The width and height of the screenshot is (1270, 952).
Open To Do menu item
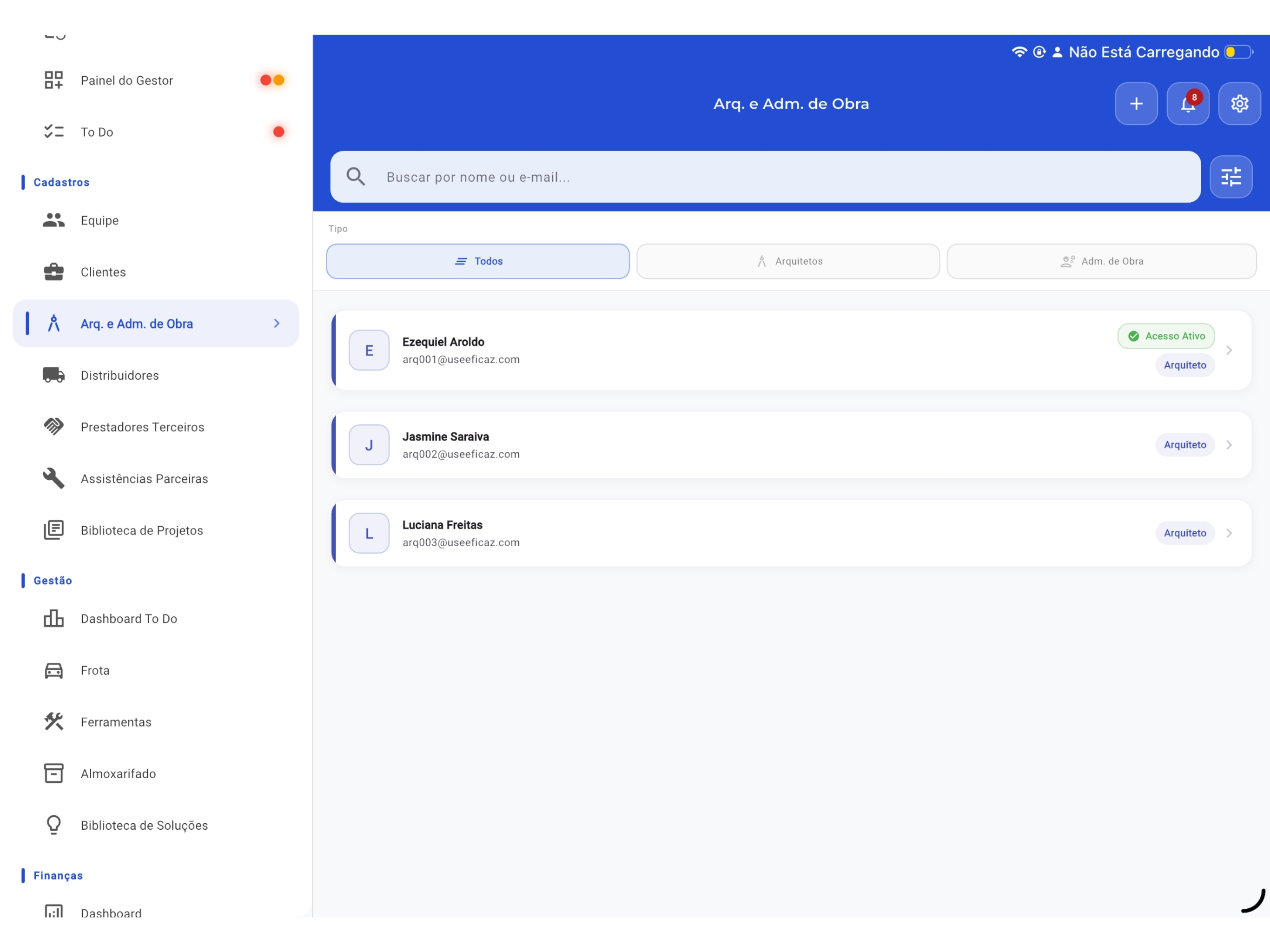click(x=156, y=132)
